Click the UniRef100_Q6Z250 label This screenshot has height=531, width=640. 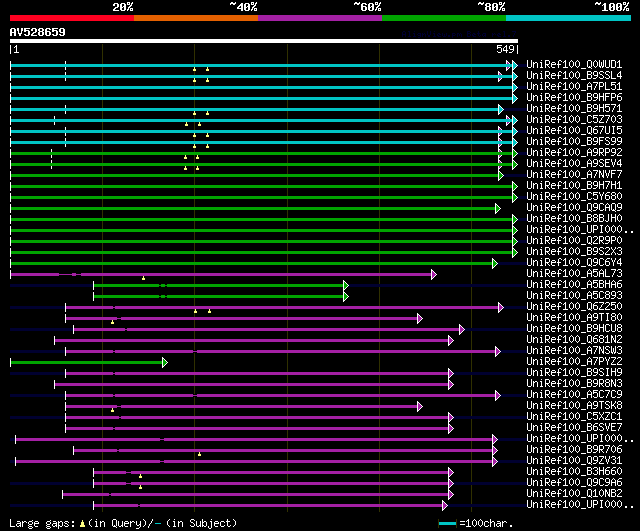click(574, 307)
